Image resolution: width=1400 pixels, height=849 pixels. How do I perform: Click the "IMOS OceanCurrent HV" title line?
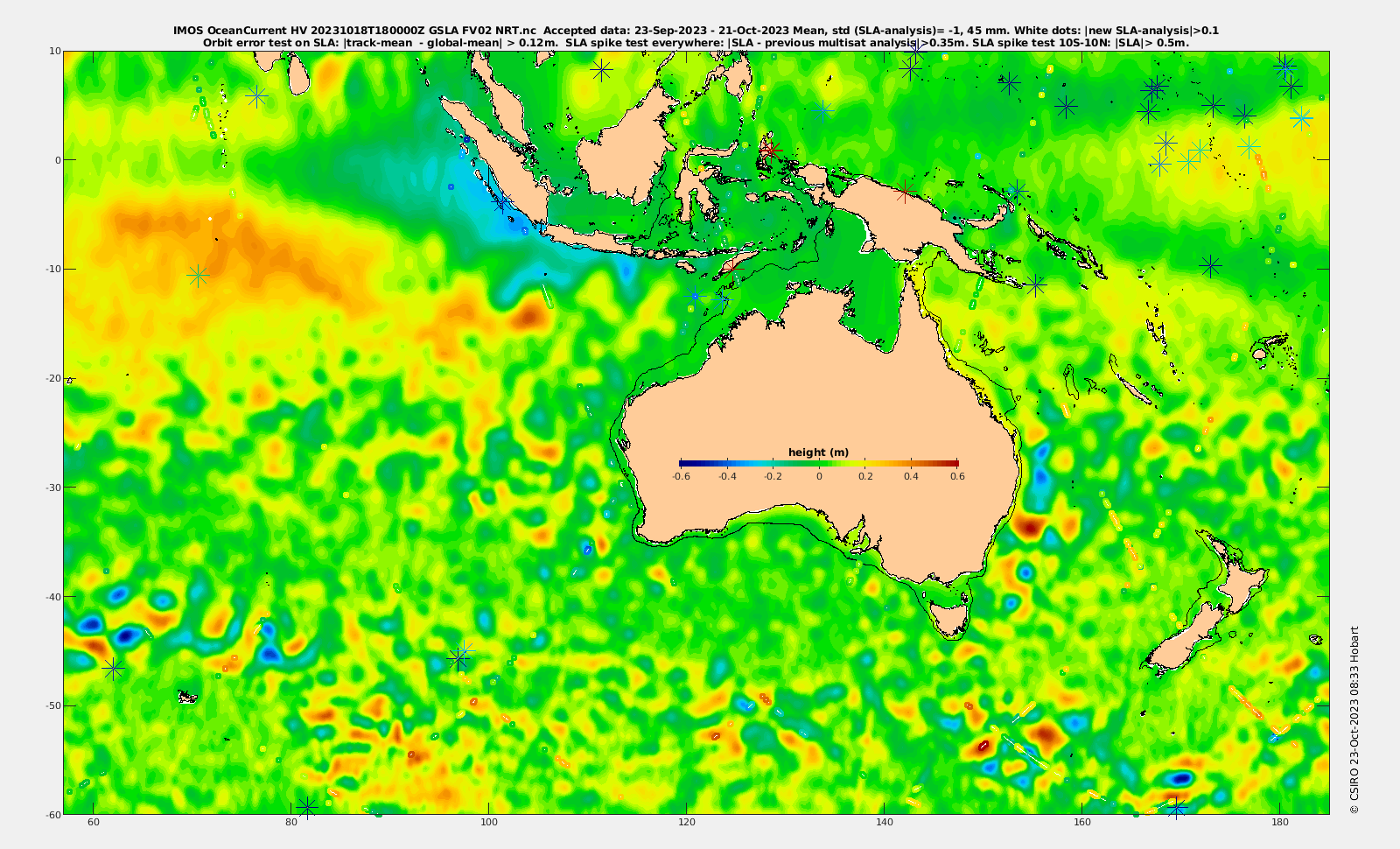pos(696,31)
